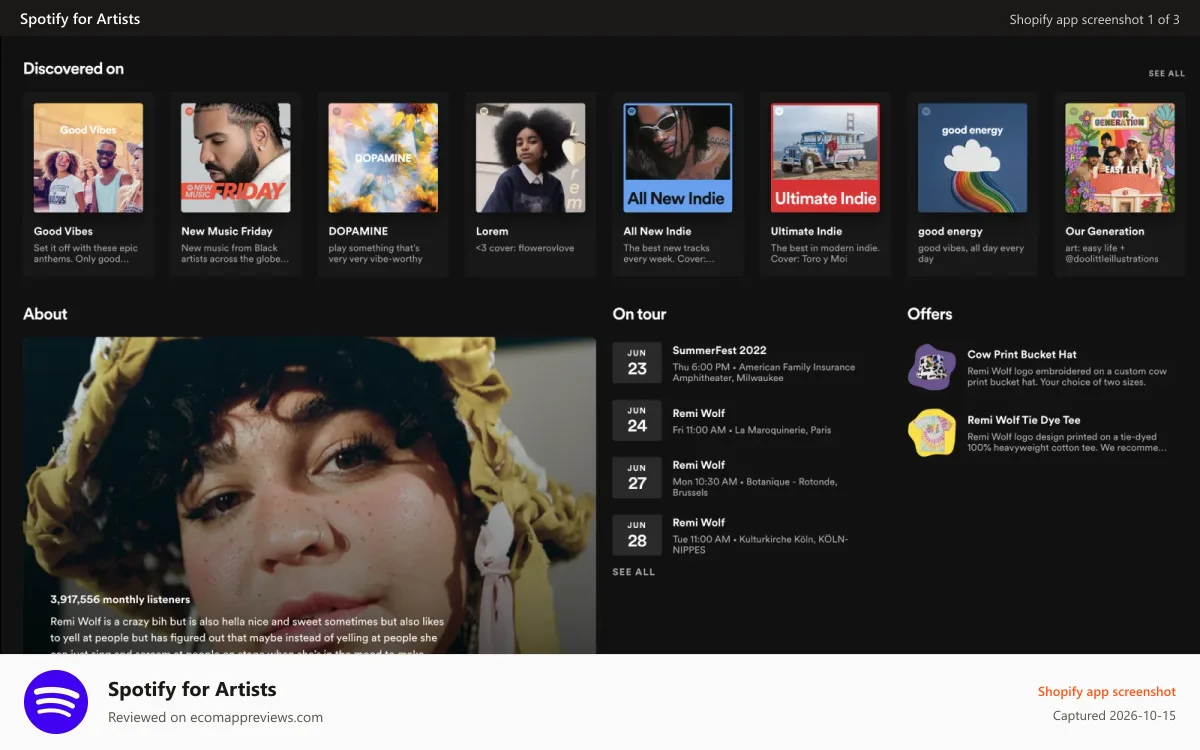Click the Spotify for Artists header title
The width and height of the screenshot is (1200, 750).
[x=80, y=19]
